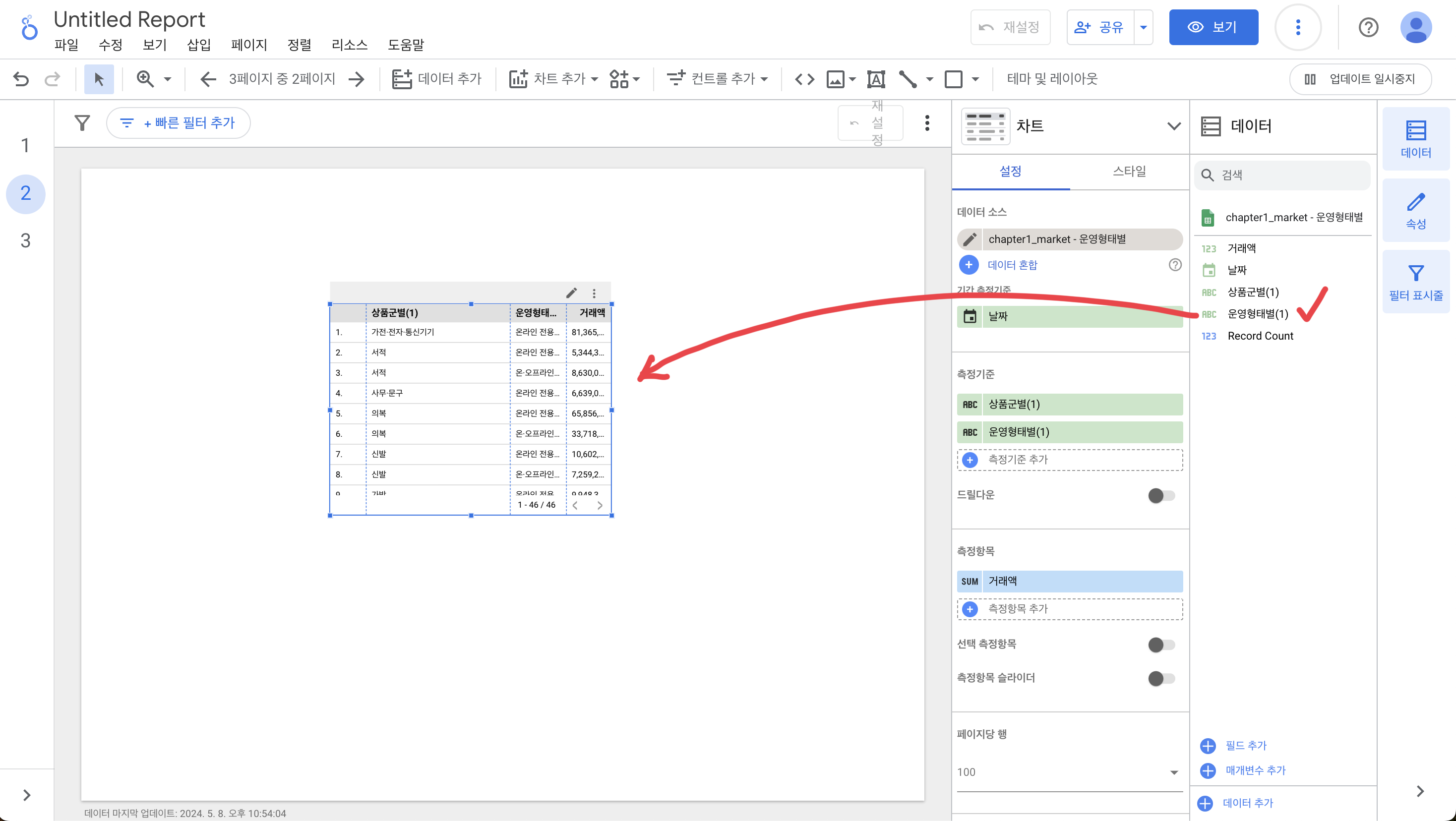Open the 속성 properties side panel
The width and height of the screenshot is (1456, 821).
point(1415,211)
